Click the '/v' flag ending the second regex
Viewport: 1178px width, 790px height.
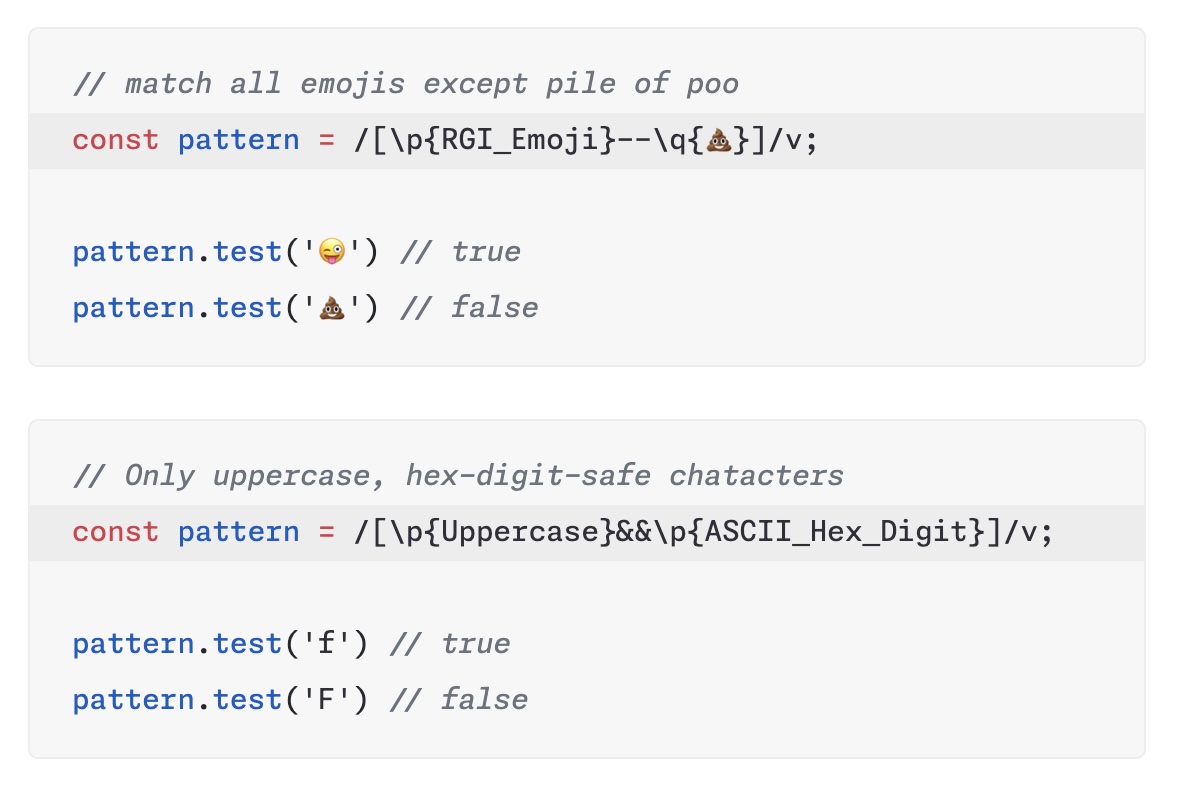pyautogui.click(x=1020, y=532)
